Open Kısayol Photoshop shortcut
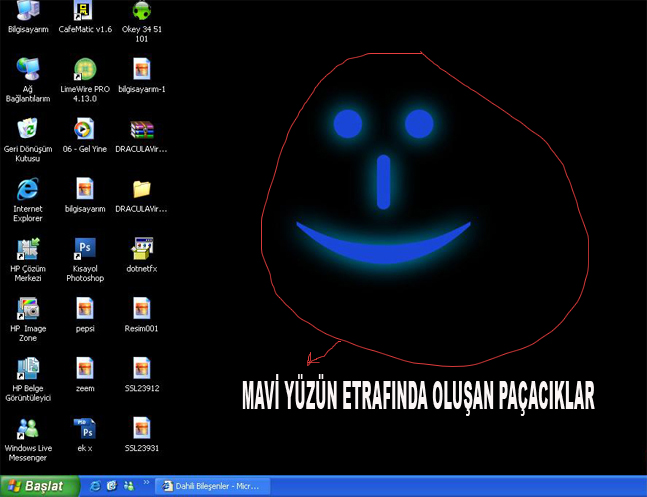This screenshot has width=647, height=497. tap(85, 248)
